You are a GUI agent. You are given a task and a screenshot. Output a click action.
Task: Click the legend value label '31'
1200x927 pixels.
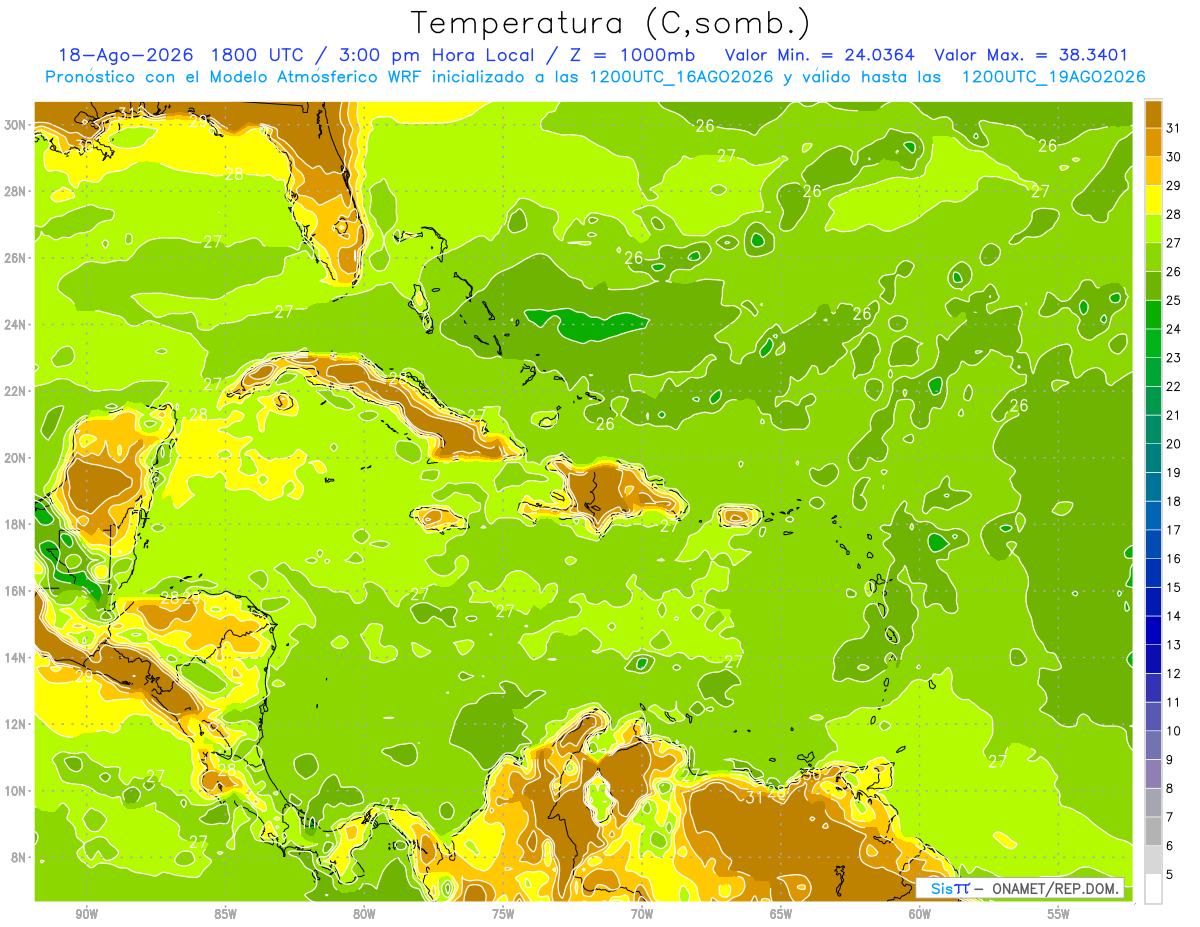(1173, 128)
